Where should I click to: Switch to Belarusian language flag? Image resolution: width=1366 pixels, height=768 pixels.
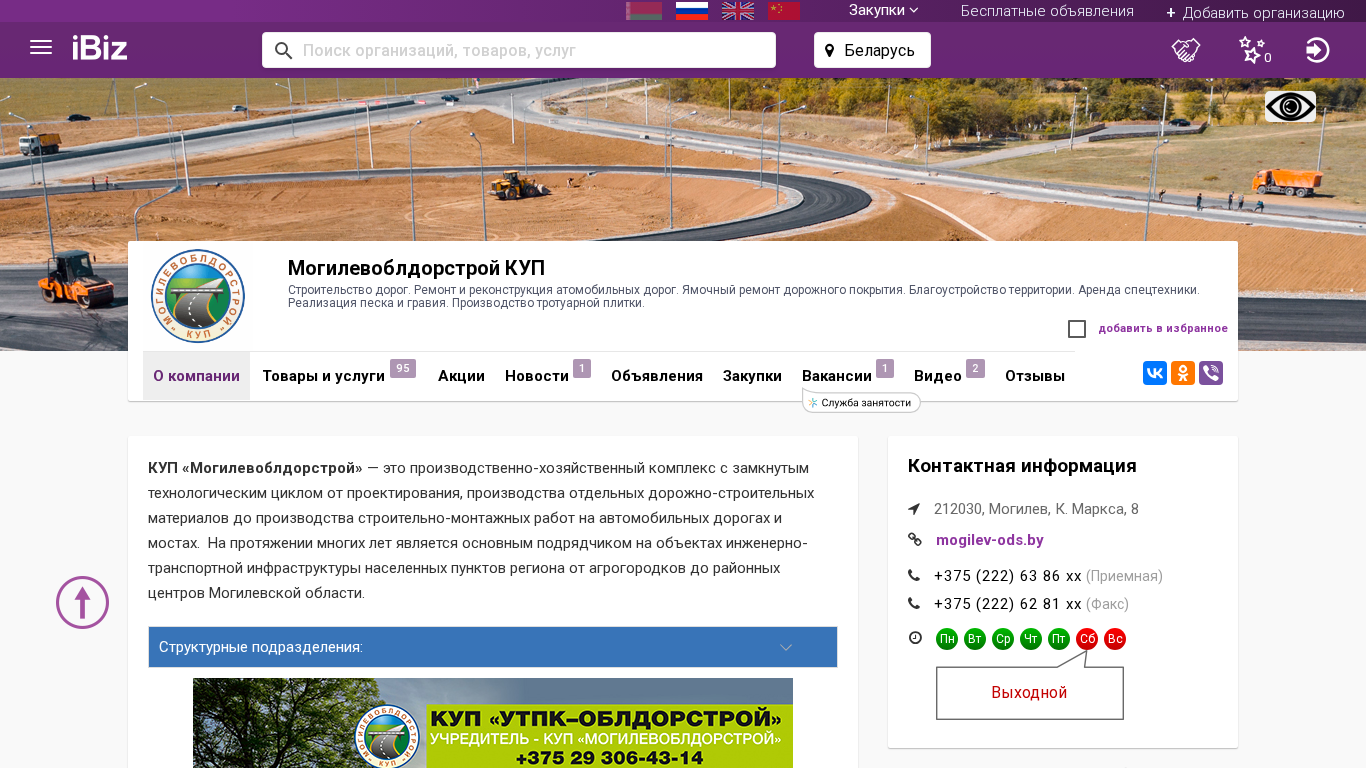[x=644, y=11]
